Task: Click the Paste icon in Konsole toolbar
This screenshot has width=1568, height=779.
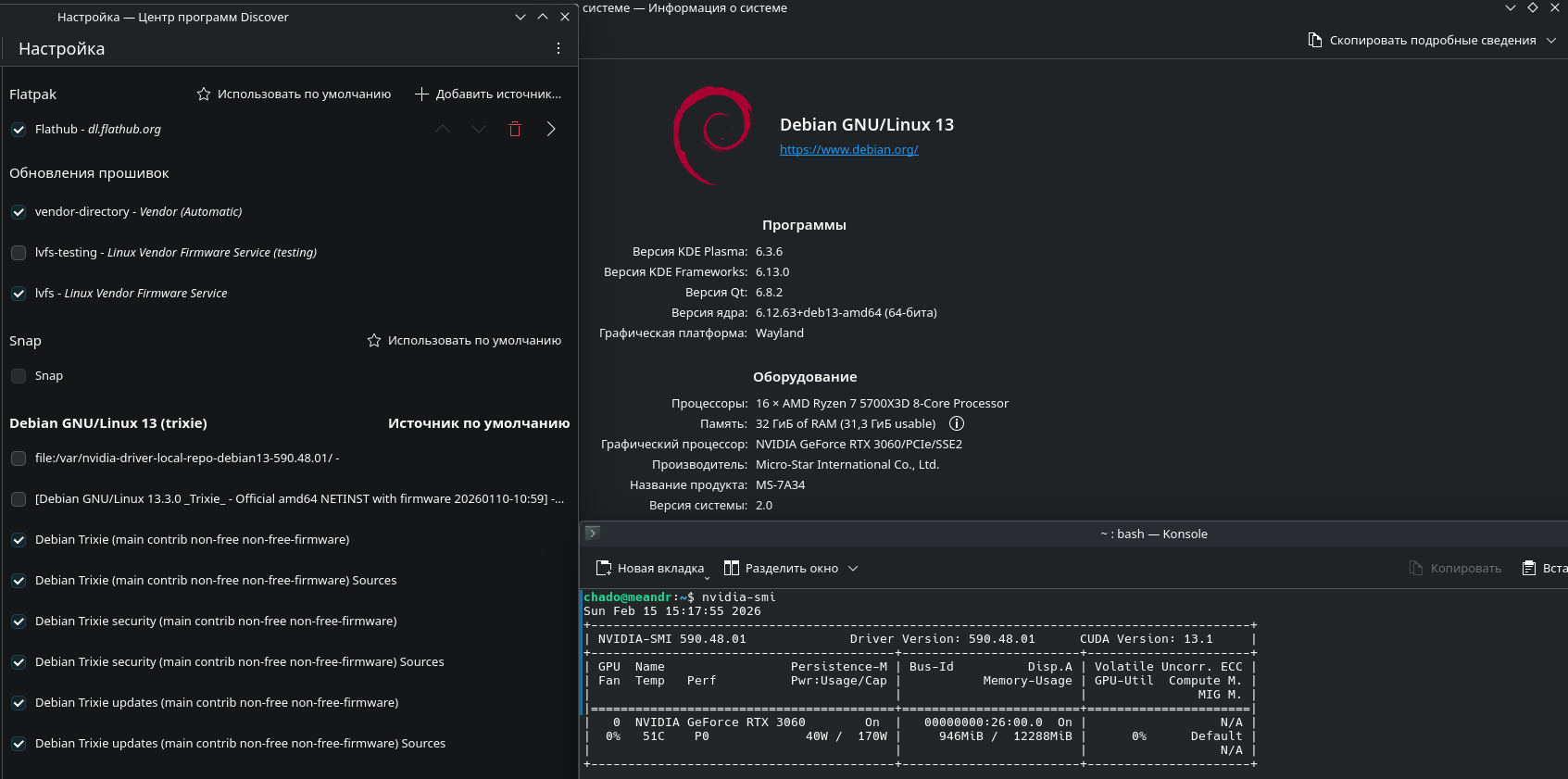Action: [x=1529, y=568]
